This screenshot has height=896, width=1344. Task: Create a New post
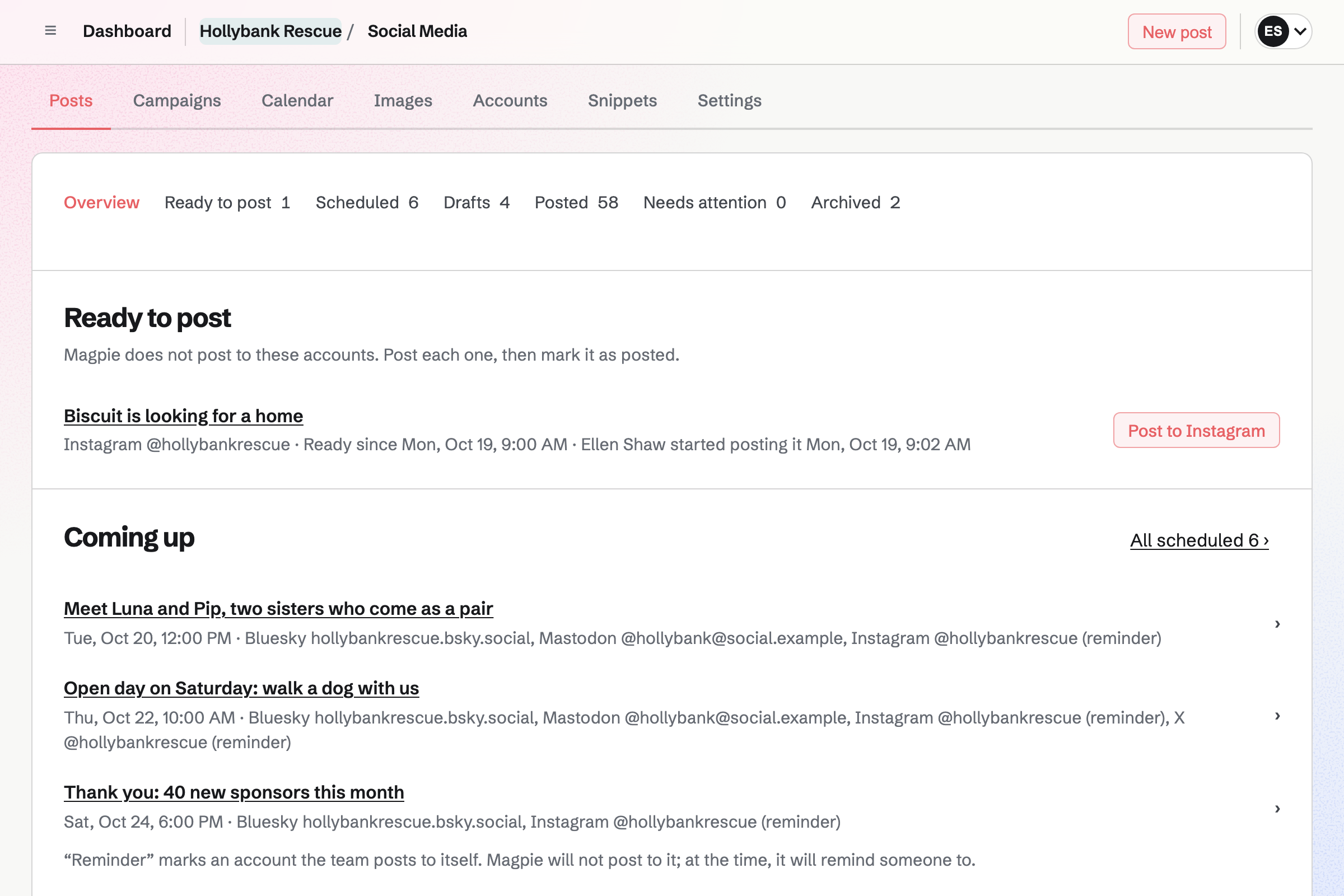[x=1177, y=32]
